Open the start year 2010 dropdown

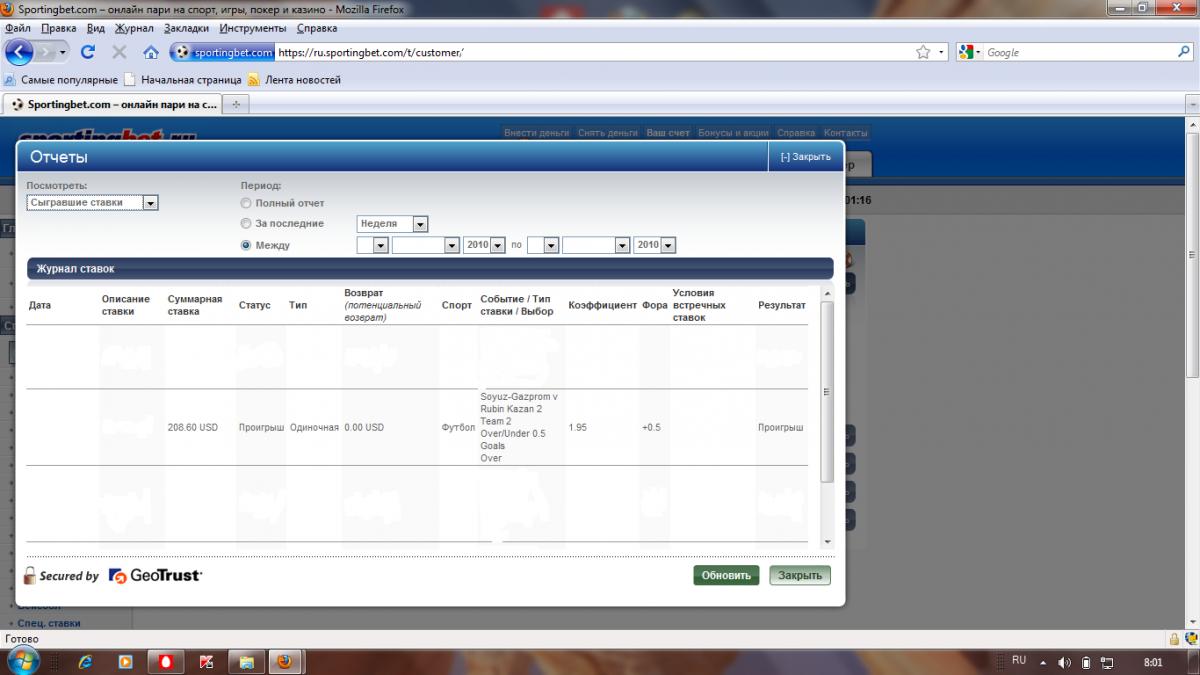pyautogui.click(x=484, y=245)
